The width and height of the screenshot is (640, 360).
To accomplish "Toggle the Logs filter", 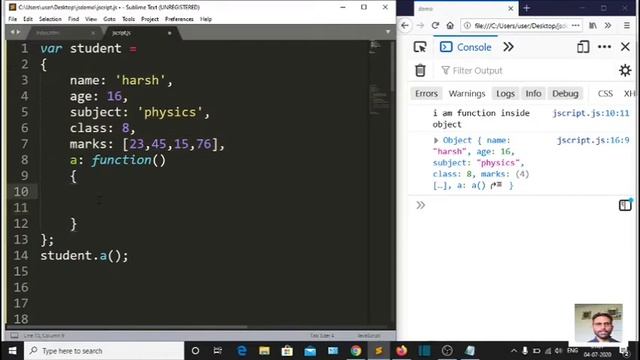I will click(505, 93).
